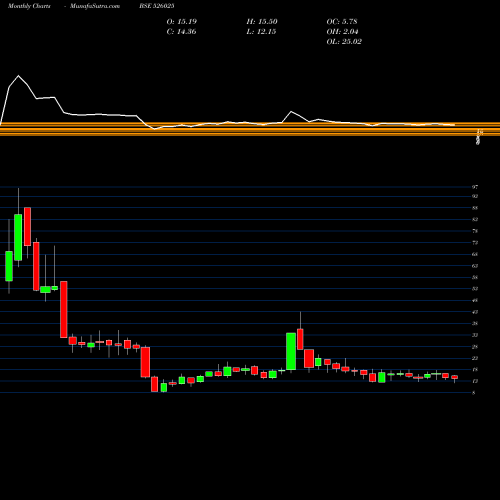This screenshot has width=500, height=500.
Task: Select the low value 'L: 12.15'
Action: pos(261,32)
